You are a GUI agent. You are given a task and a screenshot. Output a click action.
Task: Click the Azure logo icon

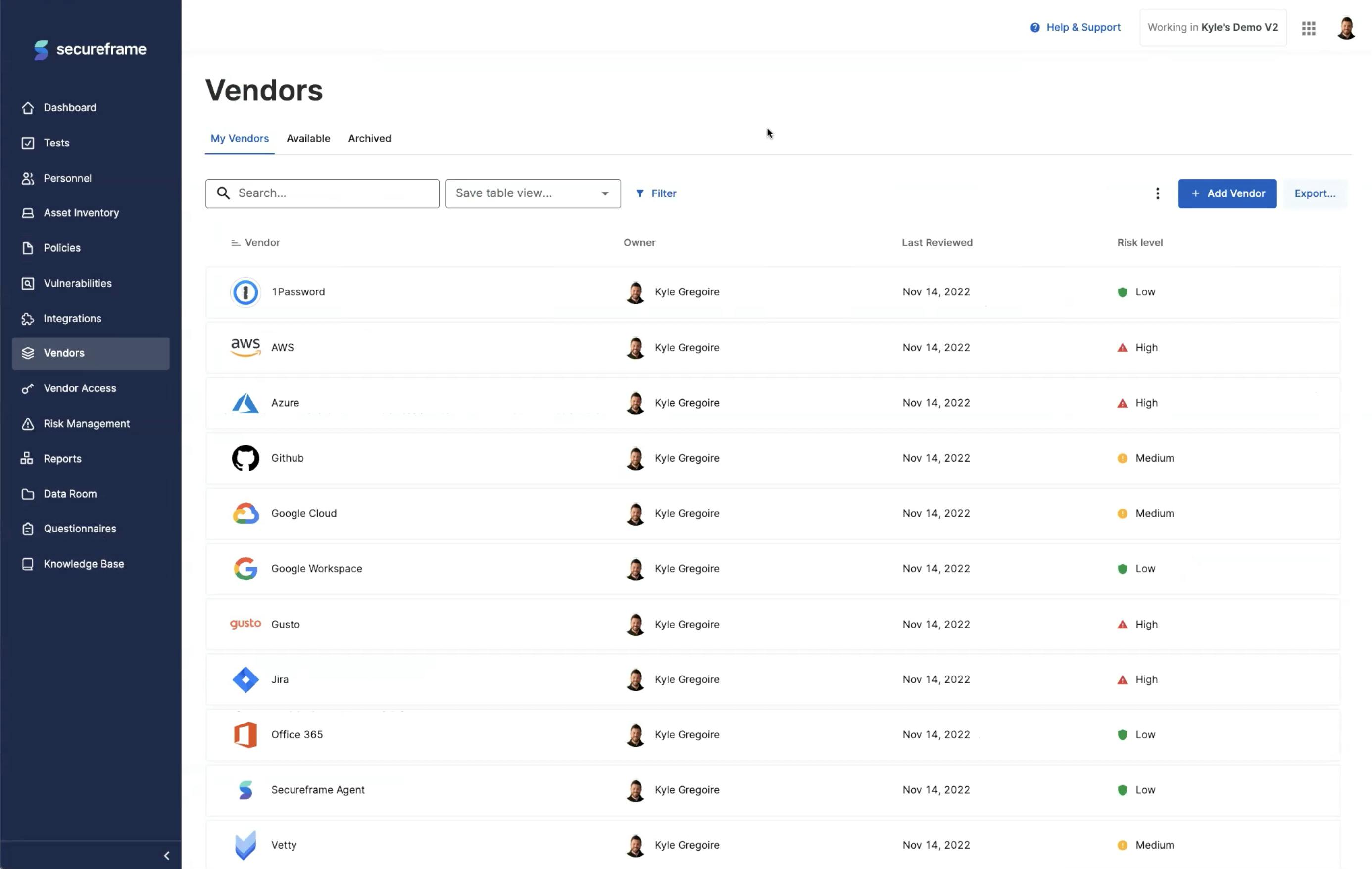click(x=245, y=403)
